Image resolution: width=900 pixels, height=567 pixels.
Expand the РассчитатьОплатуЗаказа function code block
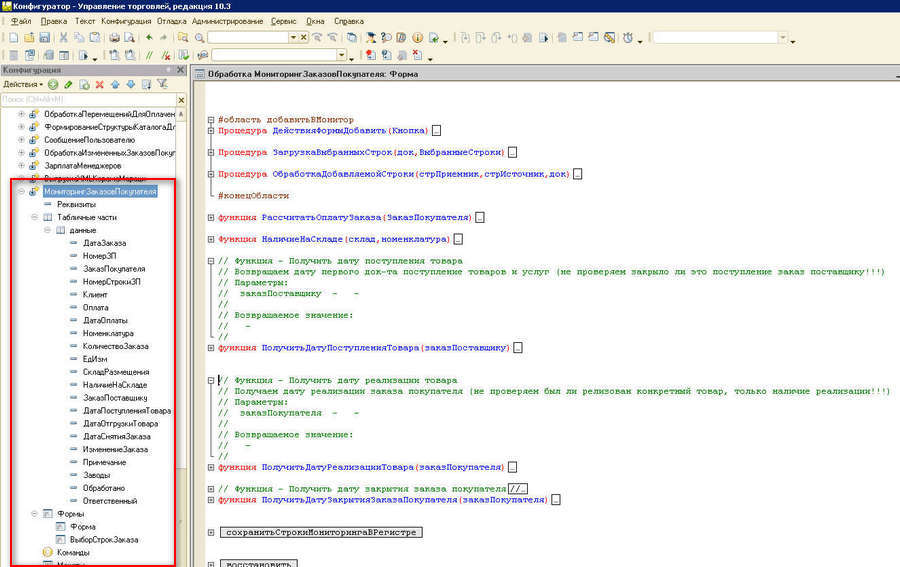(x=210, y=217)
